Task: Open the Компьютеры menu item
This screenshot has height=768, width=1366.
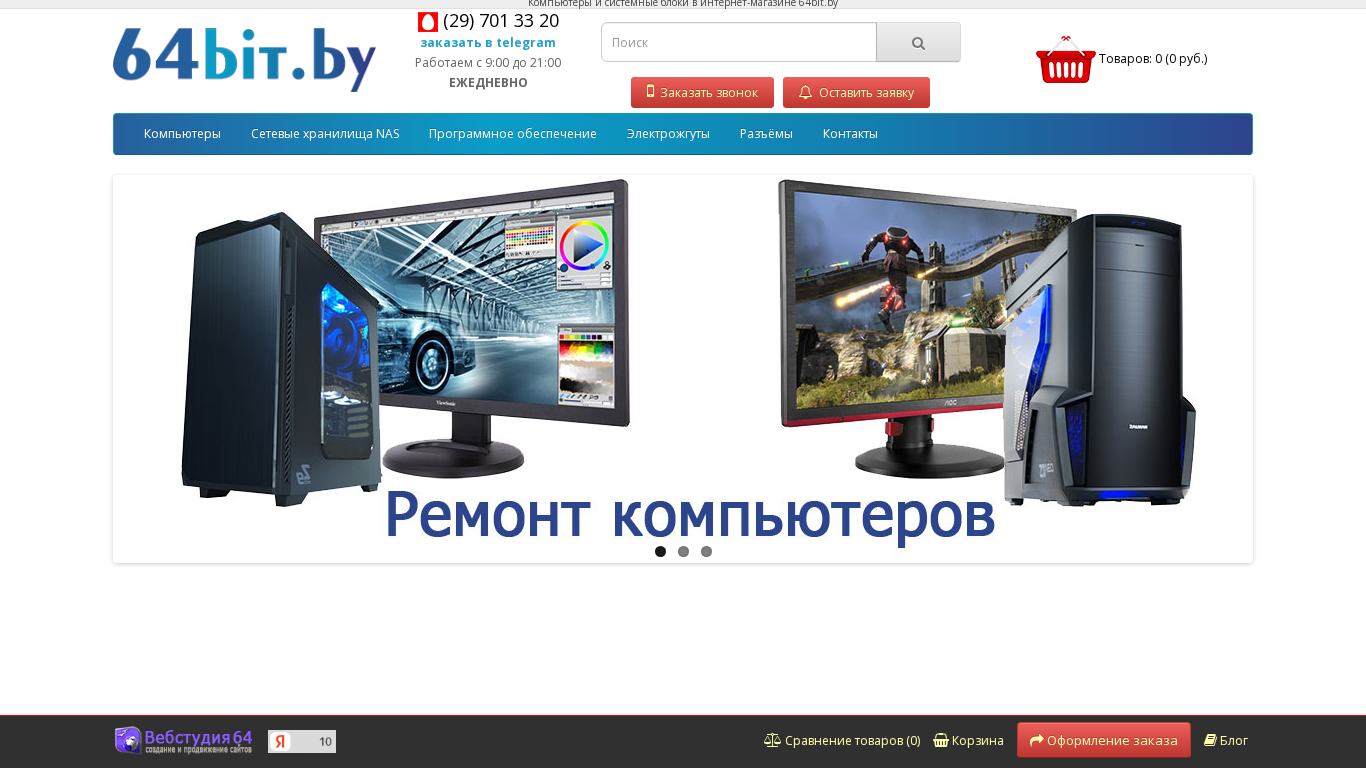Action: point(182,134)
